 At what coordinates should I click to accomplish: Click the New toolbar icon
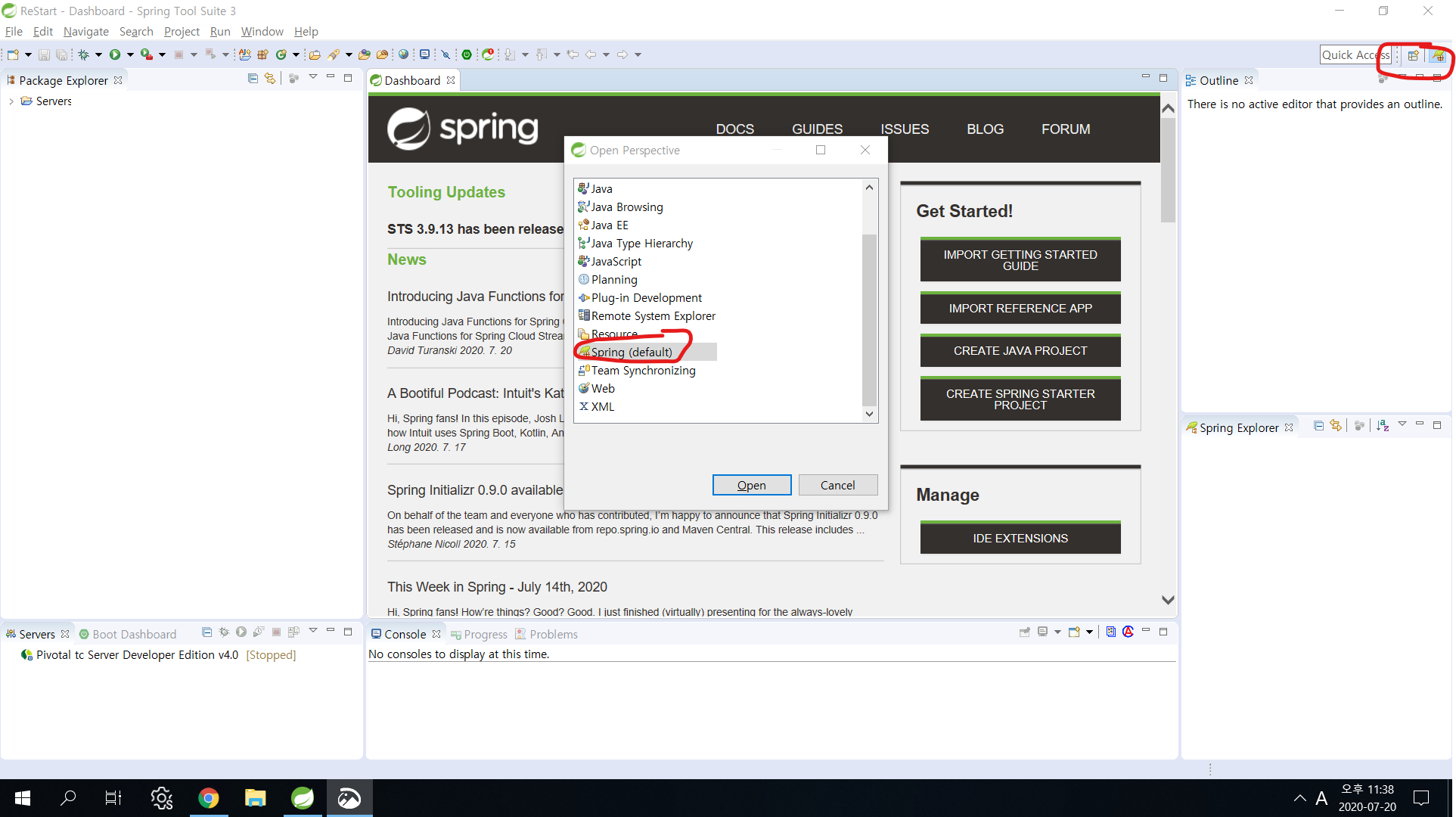(x=13, y=54)
